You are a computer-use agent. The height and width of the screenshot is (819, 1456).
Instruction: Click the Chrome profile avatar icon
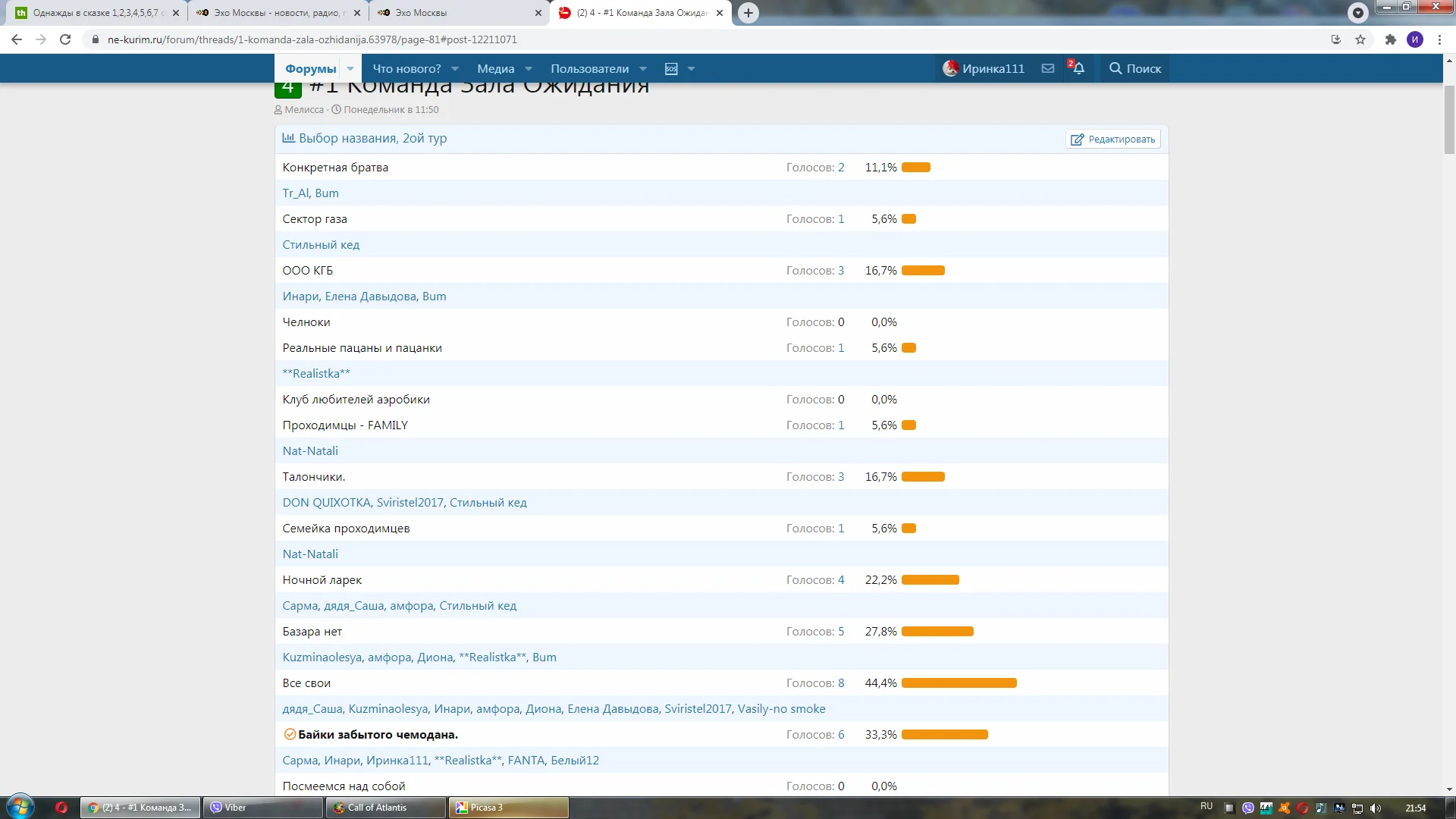(x=1414, y=39)
